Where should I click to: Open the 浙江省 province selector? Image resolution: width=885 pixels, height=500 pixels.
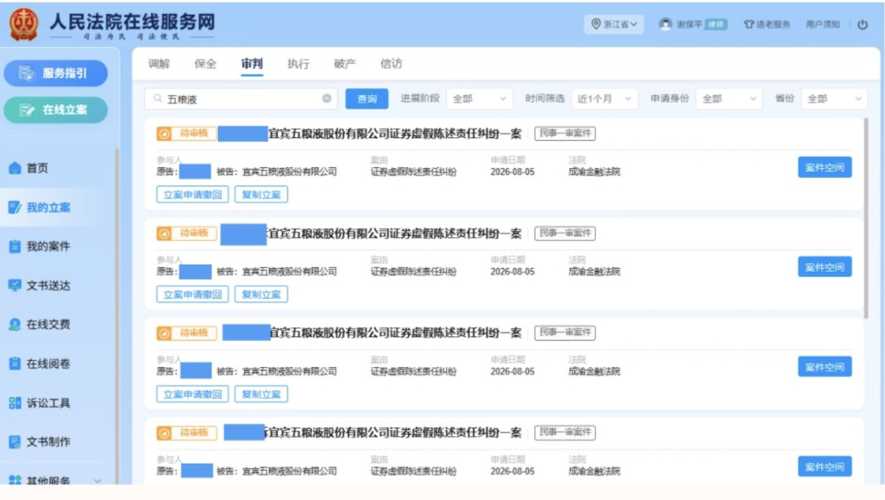(x=614, y=24)
